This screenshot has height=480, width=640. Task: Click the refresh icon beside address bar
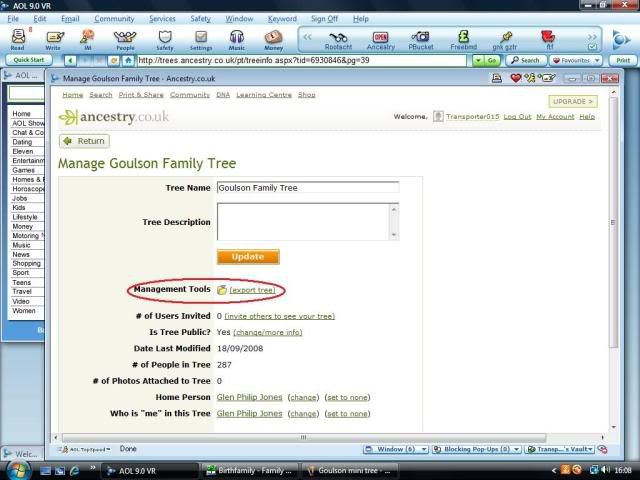(114, 60)
